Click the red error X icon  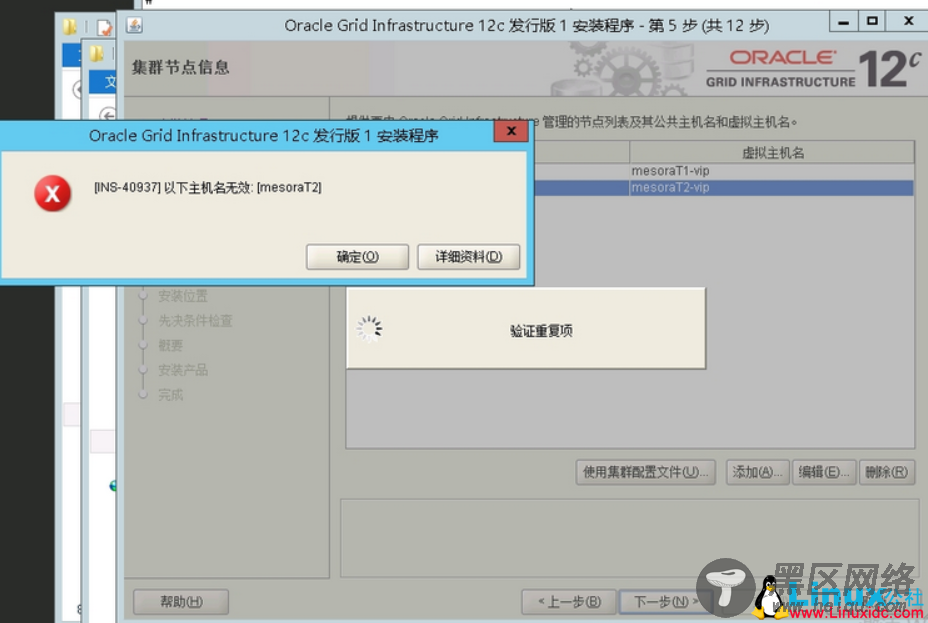point(53,193)
